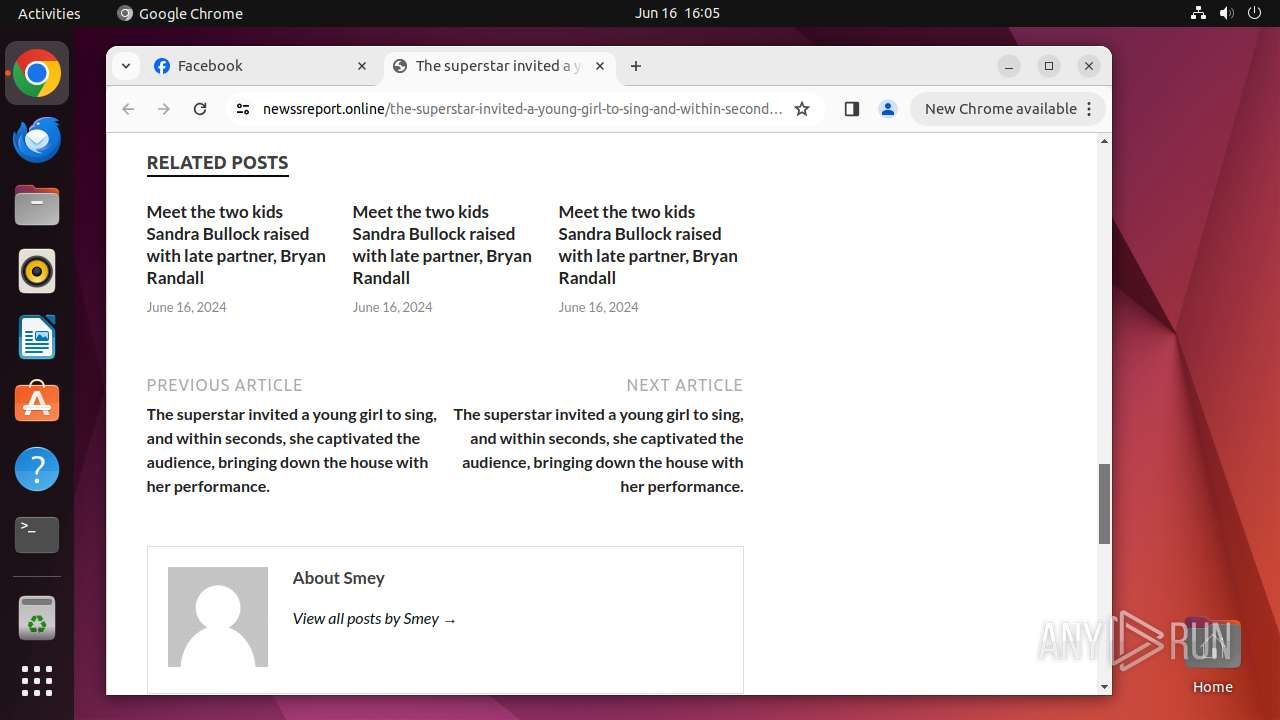Open second related Sandra Bullock post
The width and height of the screenshot is (1280, 720).
click(x=442, y=245)
